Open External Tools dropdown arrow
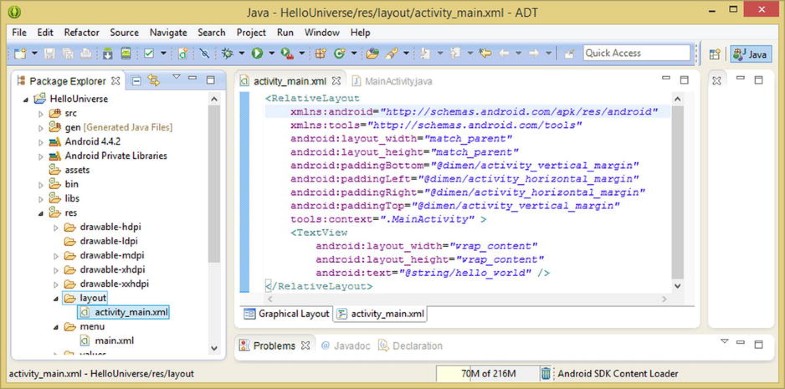The height and width of the screenshot is (389, 785). coord(302,53)
